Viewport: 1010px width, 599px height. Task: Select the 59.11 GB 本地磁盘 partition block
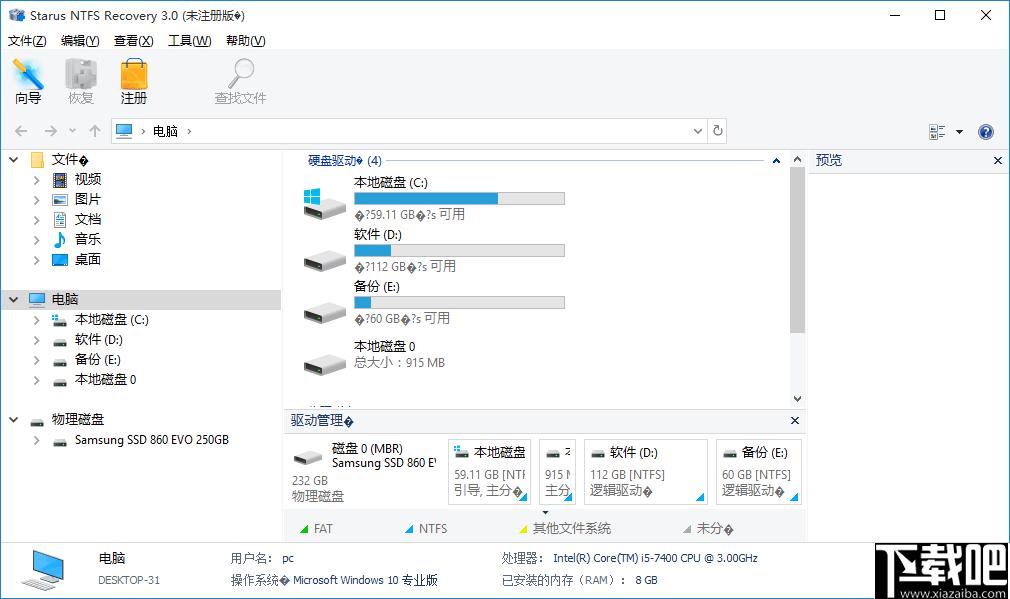[x=490, y=472]
